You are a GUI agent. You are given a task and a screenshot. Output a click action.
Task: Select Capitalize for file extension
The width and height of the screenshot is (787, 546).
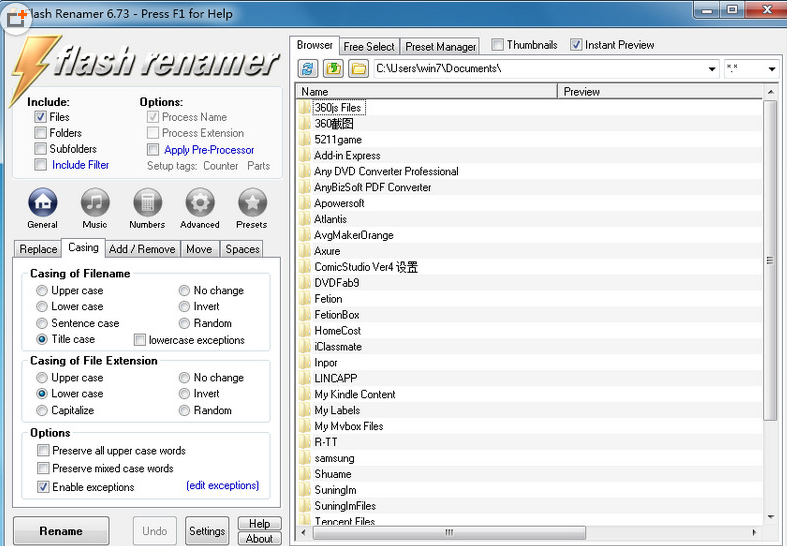click(42, 411)
